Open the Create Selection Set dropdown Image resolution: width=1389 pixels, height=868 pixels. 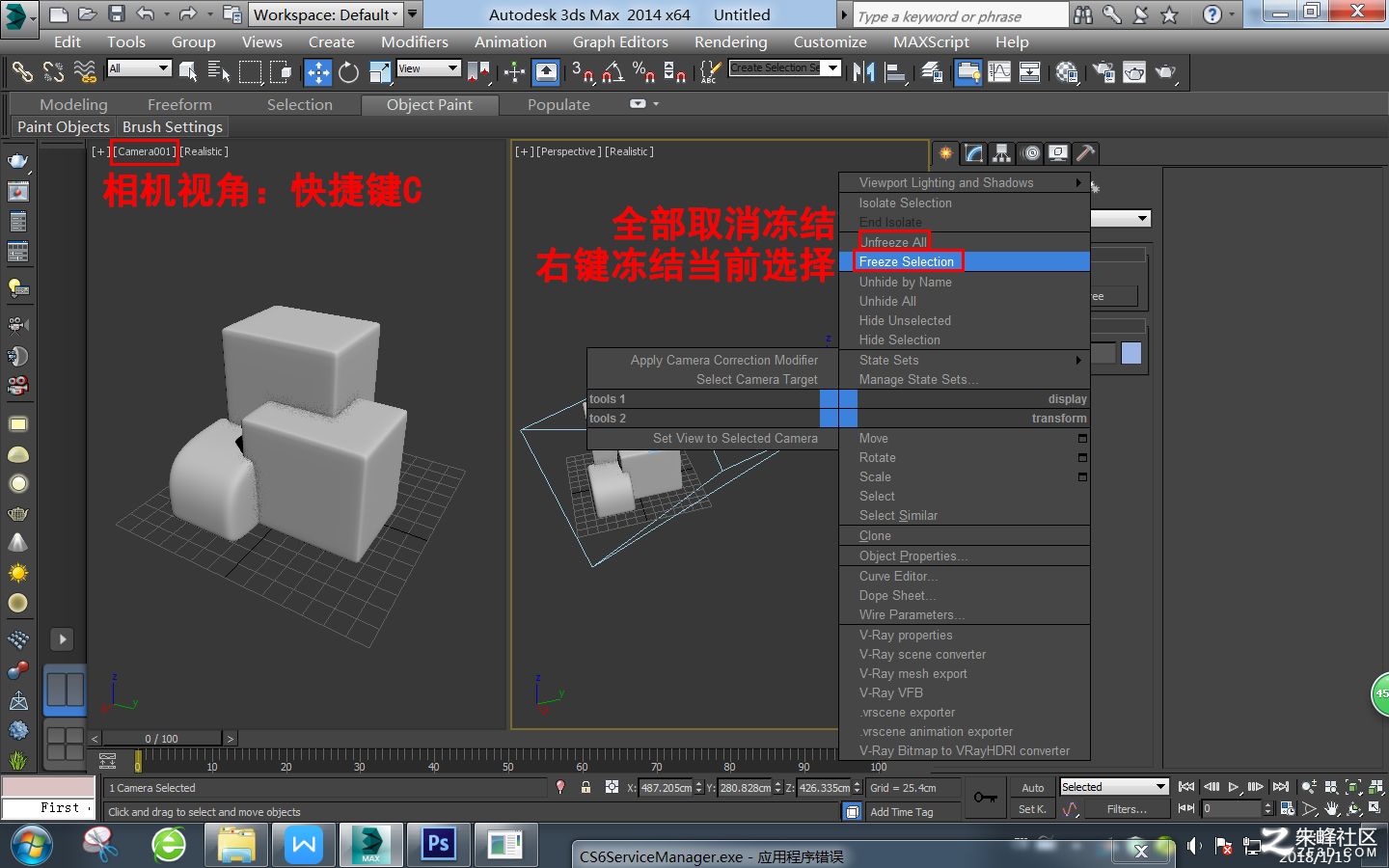pyautogui.click(x=784, y=68)
